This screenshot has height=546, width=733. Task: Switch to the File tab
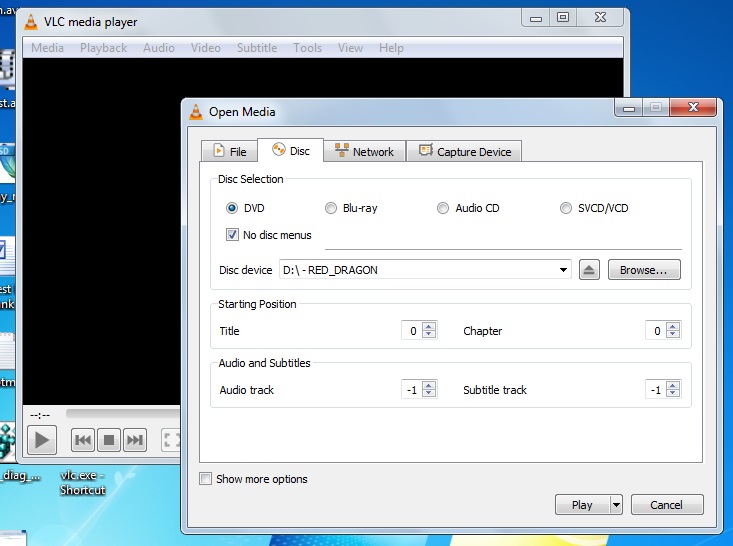tap(230, 151)
